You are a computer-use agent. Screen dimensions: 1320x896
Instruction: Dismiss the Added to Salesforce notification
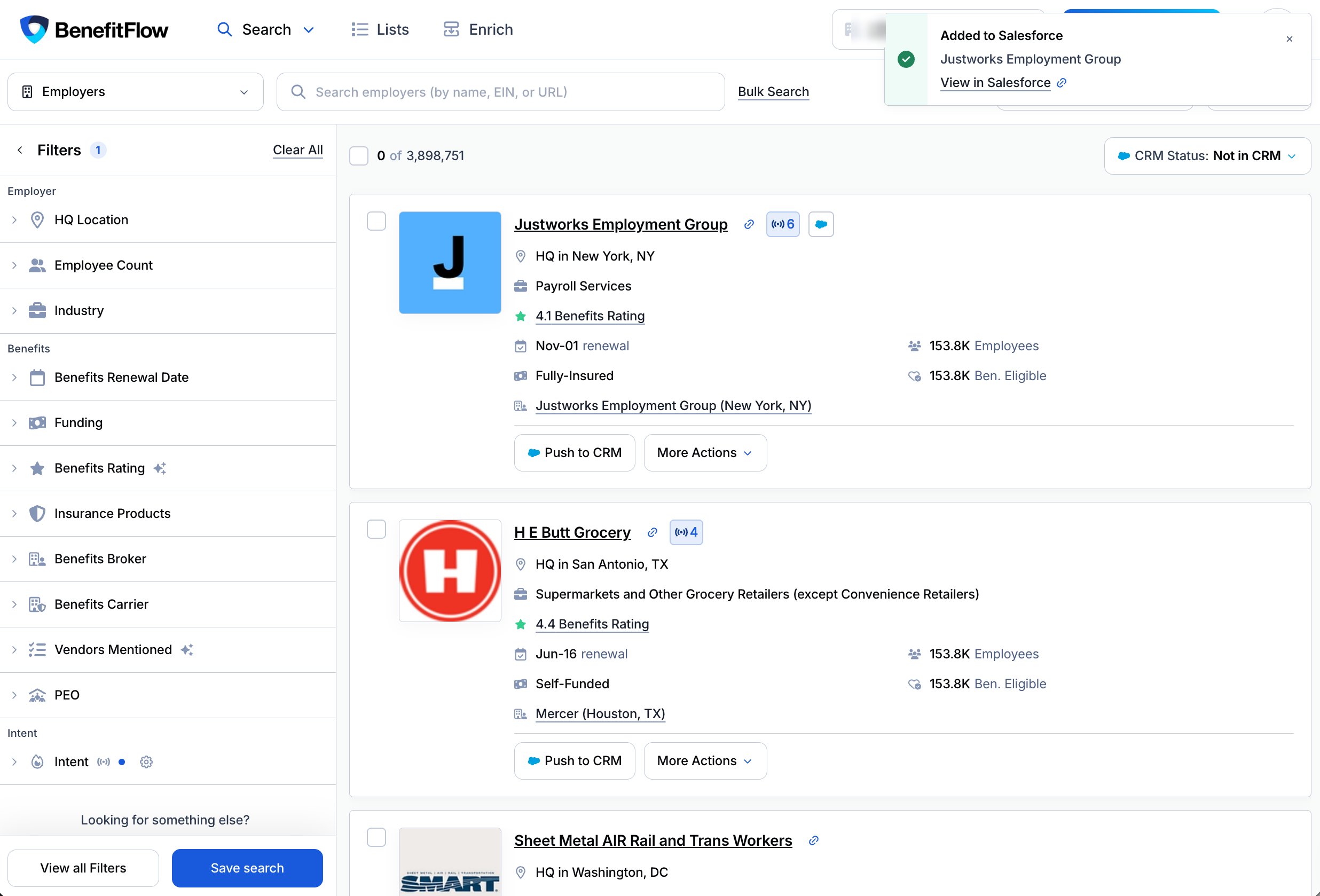click(1290, 38)
